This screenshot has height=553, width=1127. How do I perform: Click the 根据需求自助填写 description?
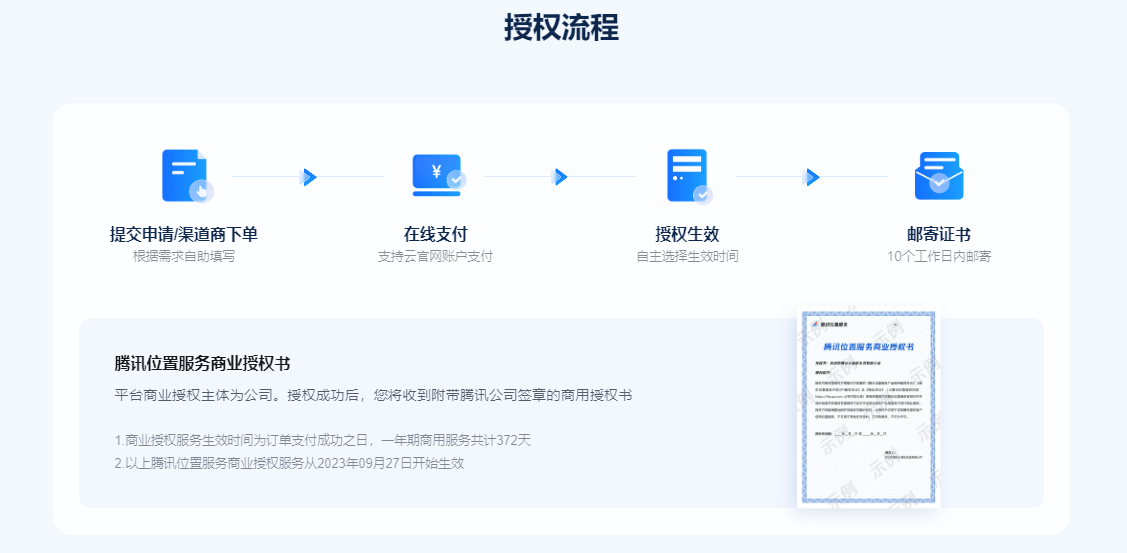pyautogui.click(x=183, y=257)
